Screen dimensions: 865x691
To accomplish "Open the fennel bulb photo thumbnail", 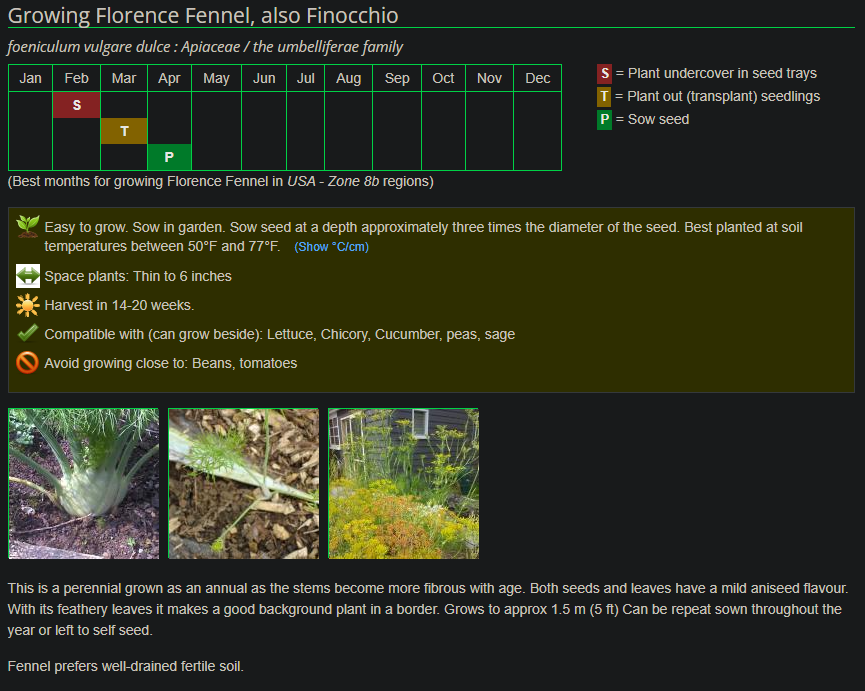I will tap(84, 483).
